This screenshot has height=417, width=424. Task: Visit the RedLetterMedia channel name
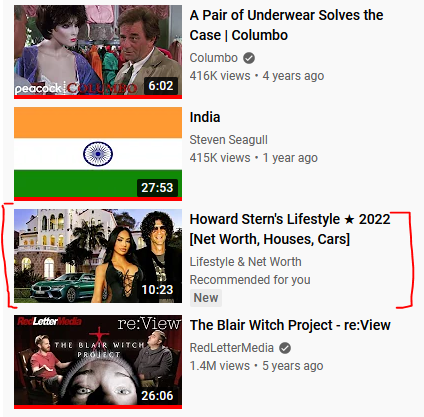pos(231,348)
